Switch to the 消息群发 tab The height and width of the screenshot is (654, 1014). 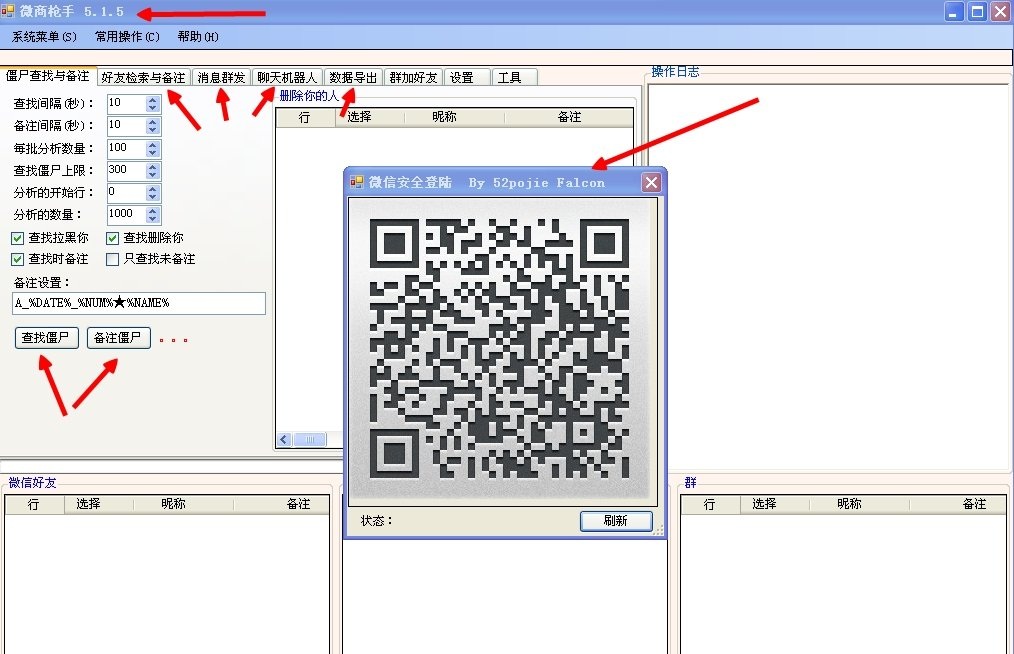tap(221, 78)
